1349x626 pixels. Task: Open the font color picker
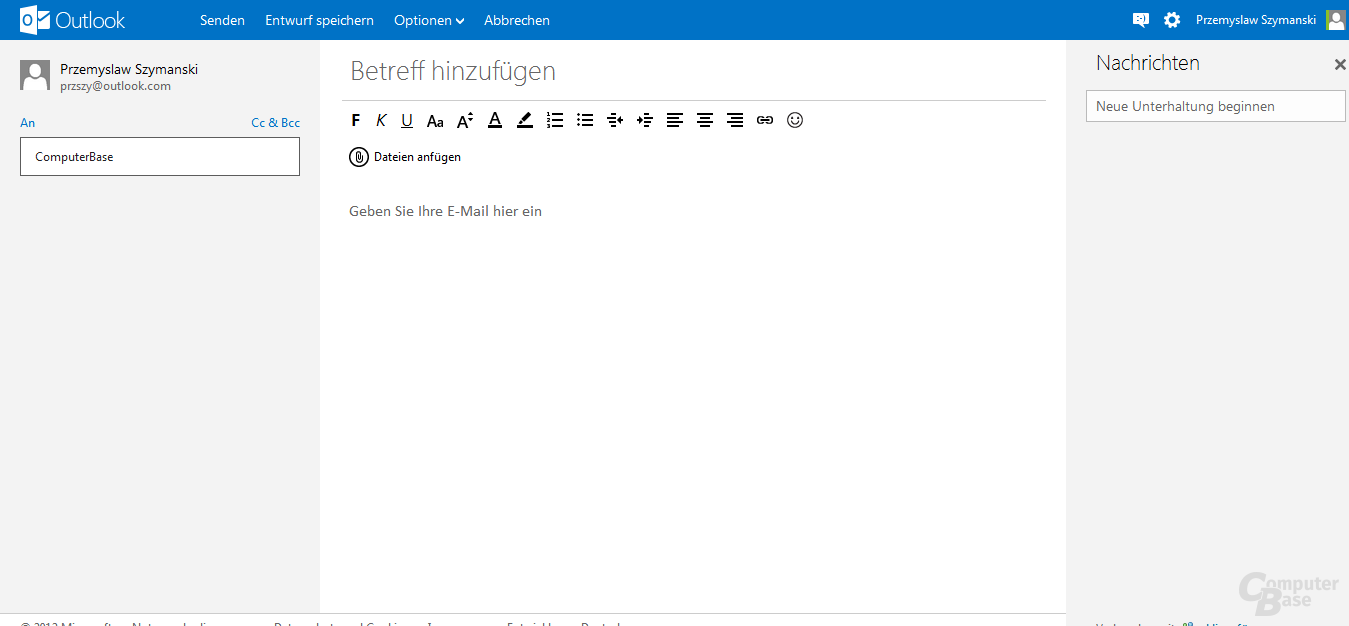(x=495, y=120)
